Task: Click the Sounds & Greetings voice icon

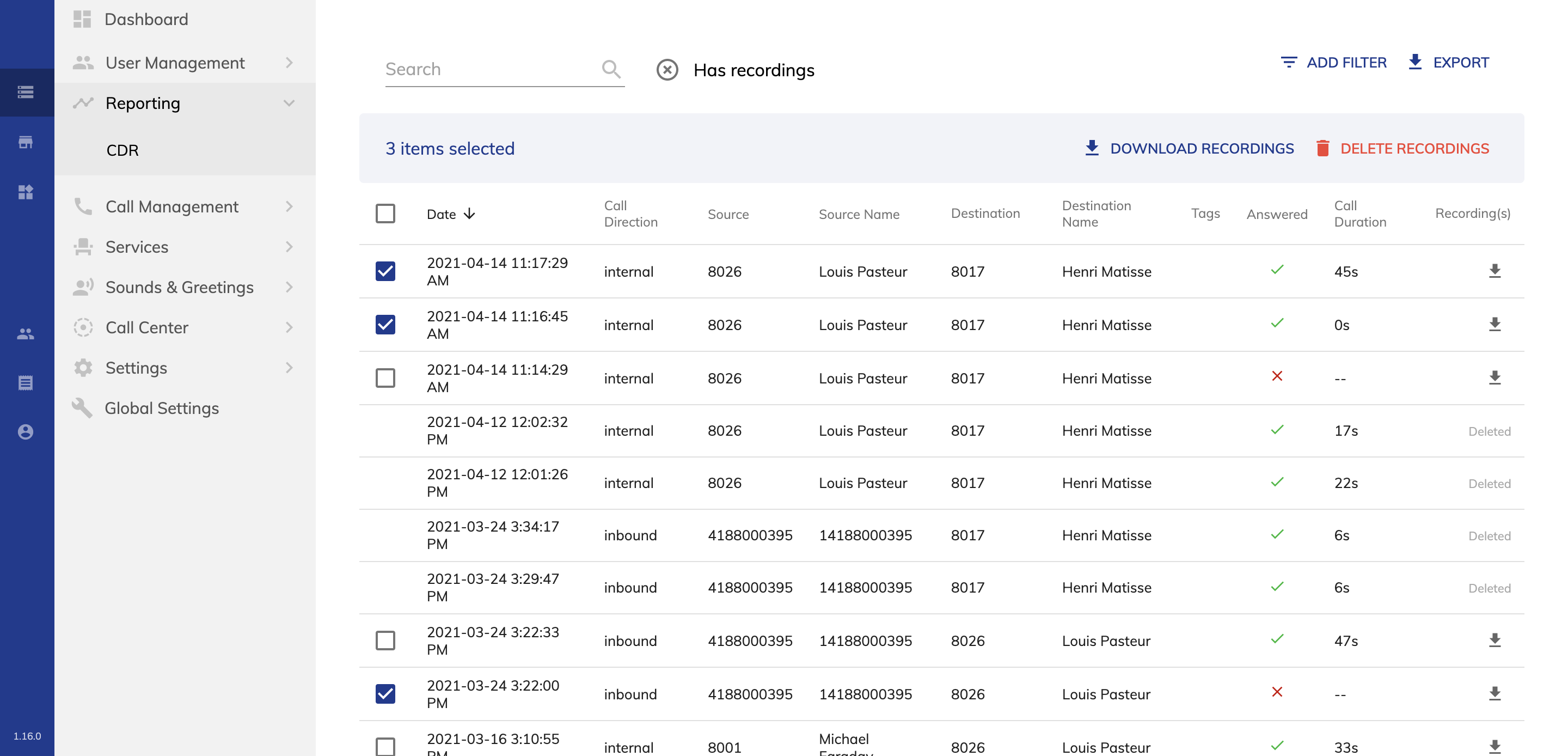Action: [83, 287]
